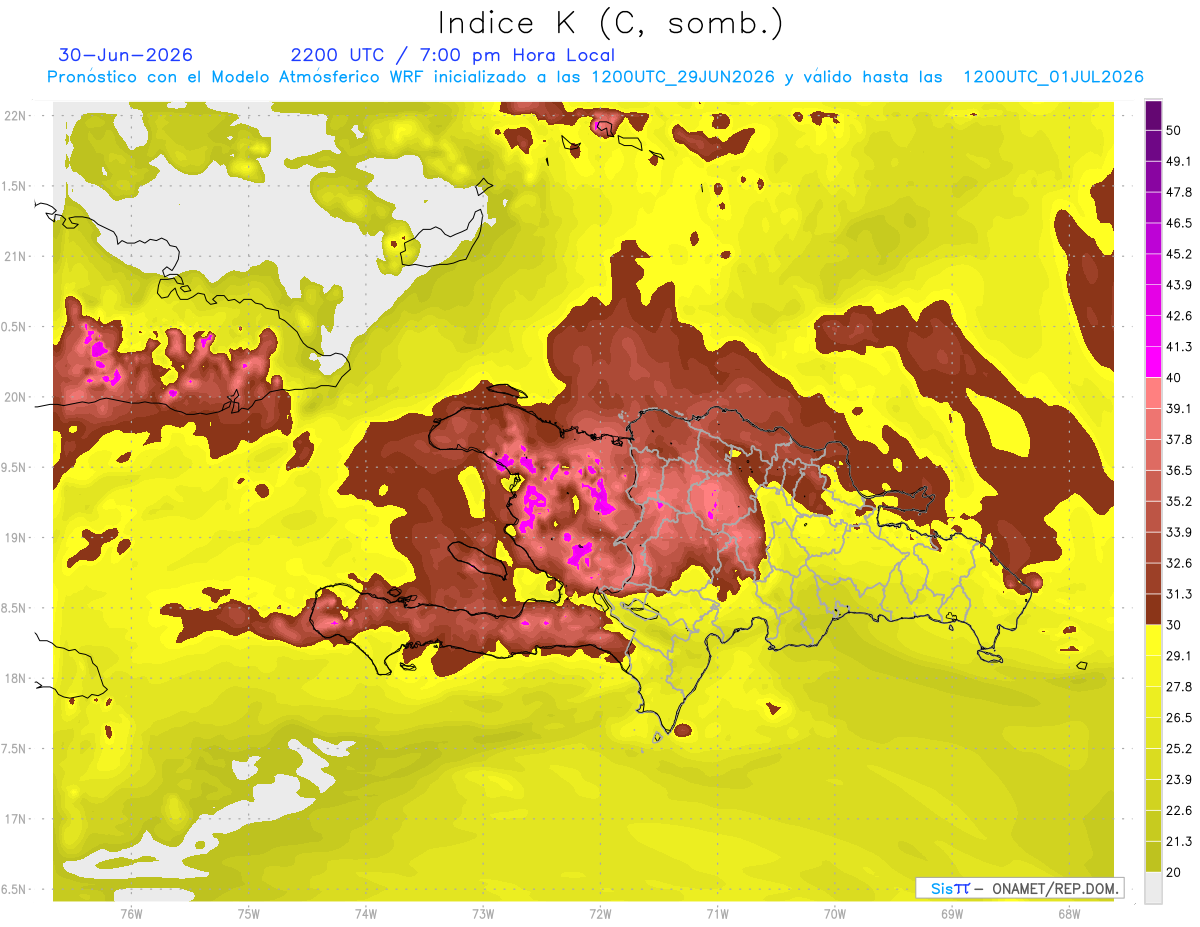This screenshot has height=927, width=1200.
Task: Click the dark brown swatch between 30 and 31.3
Action: click(1153, 609)
